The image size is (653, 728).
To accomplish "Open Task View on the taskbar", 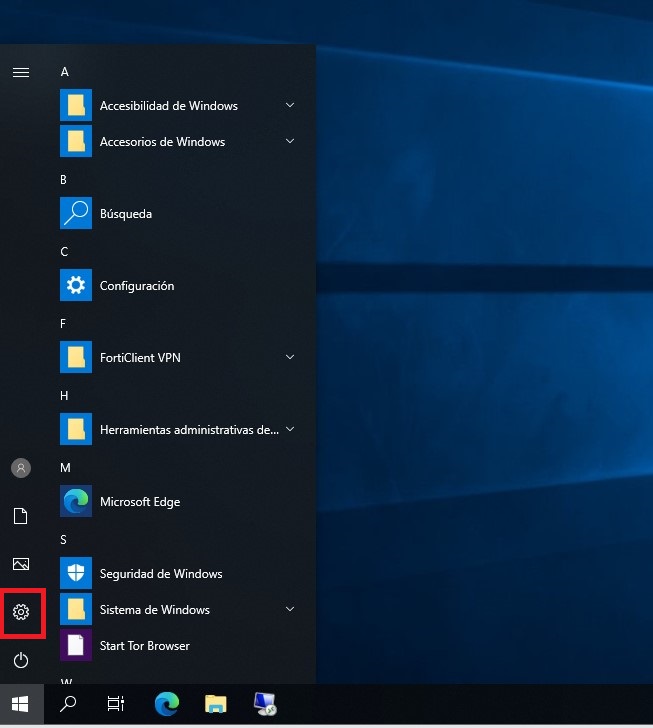I will pyautogui.click(x=116, y=704).
